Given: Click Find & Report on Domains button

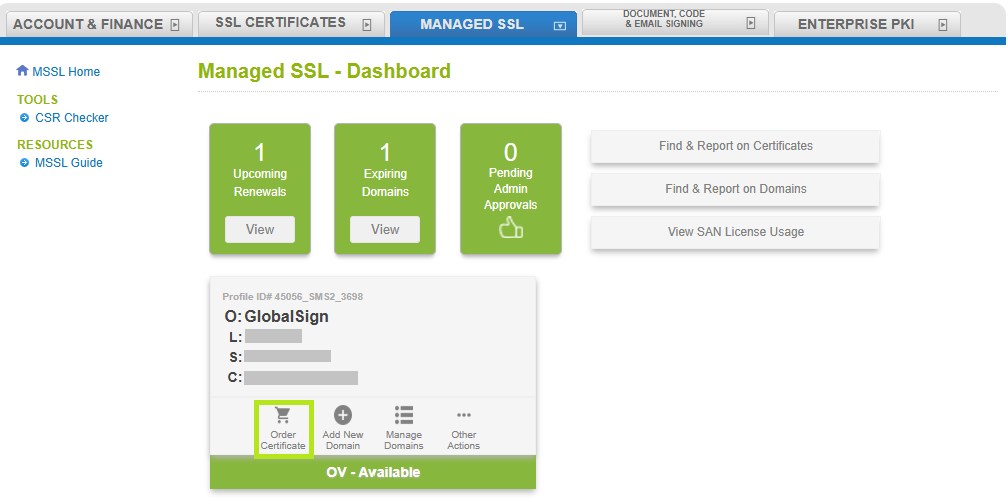Looking at the screenshot, I should point(735,189).
